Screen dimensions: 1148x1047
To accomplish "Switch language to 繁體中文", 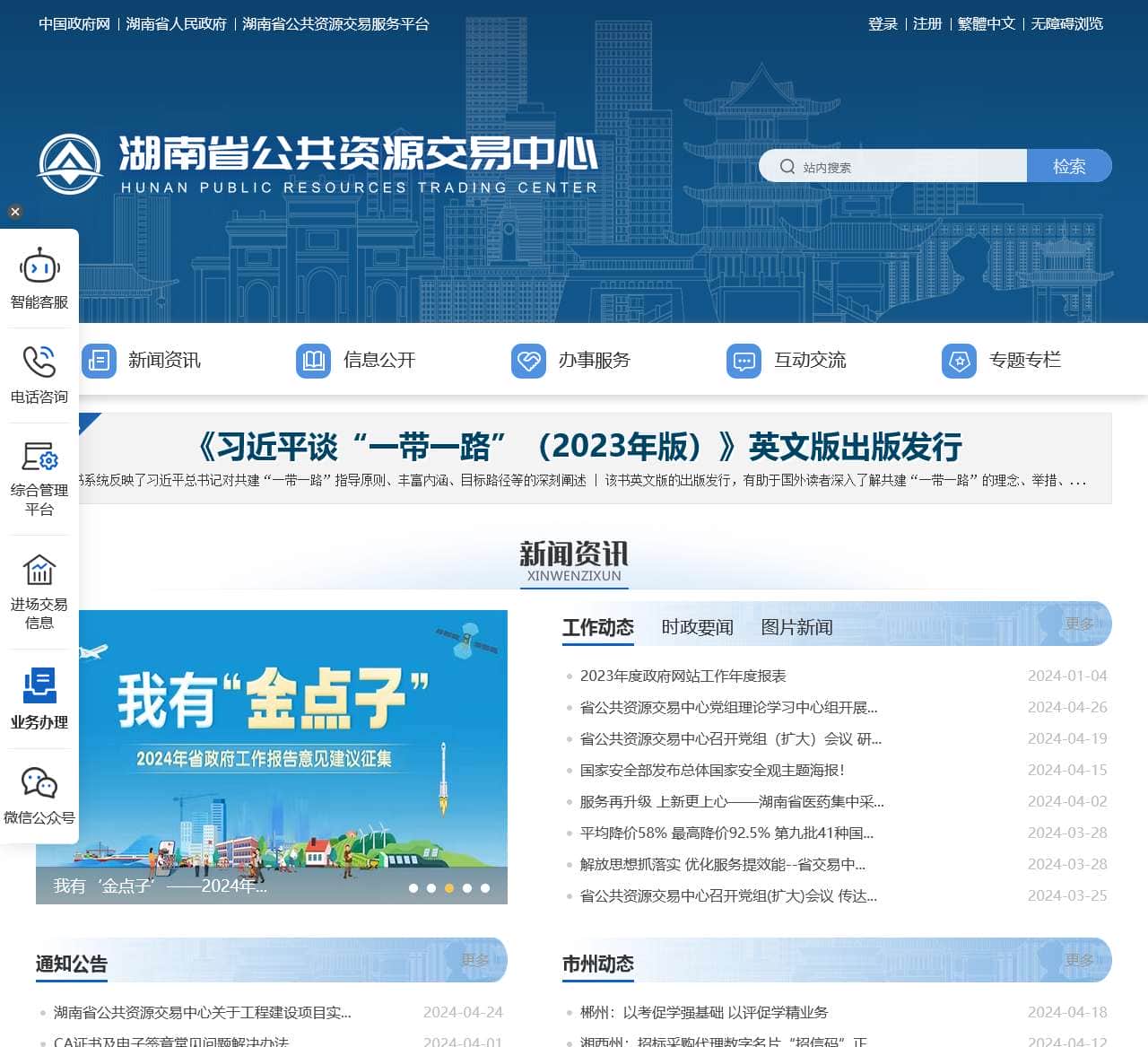I will pos(986,24).
